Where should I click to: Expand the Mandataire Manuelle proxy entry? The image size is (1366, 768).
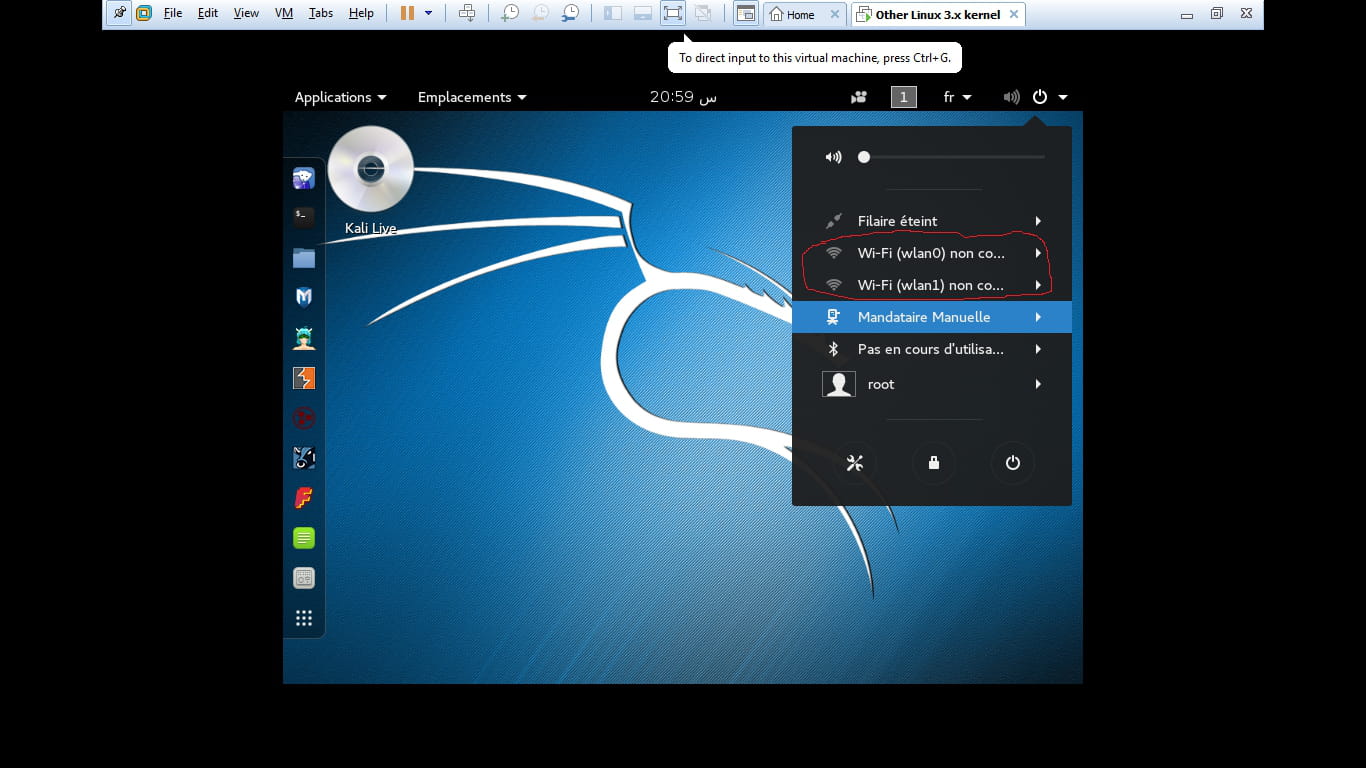932,317
